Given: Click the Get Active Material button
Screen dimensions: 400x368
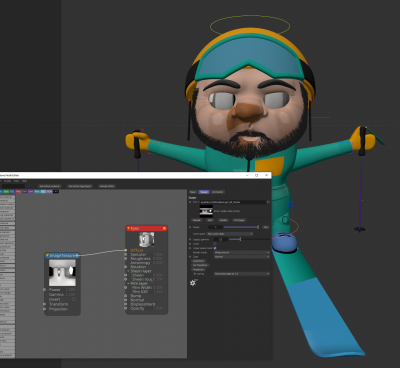Looking at the screenshot, I should [x=49, y=186].
